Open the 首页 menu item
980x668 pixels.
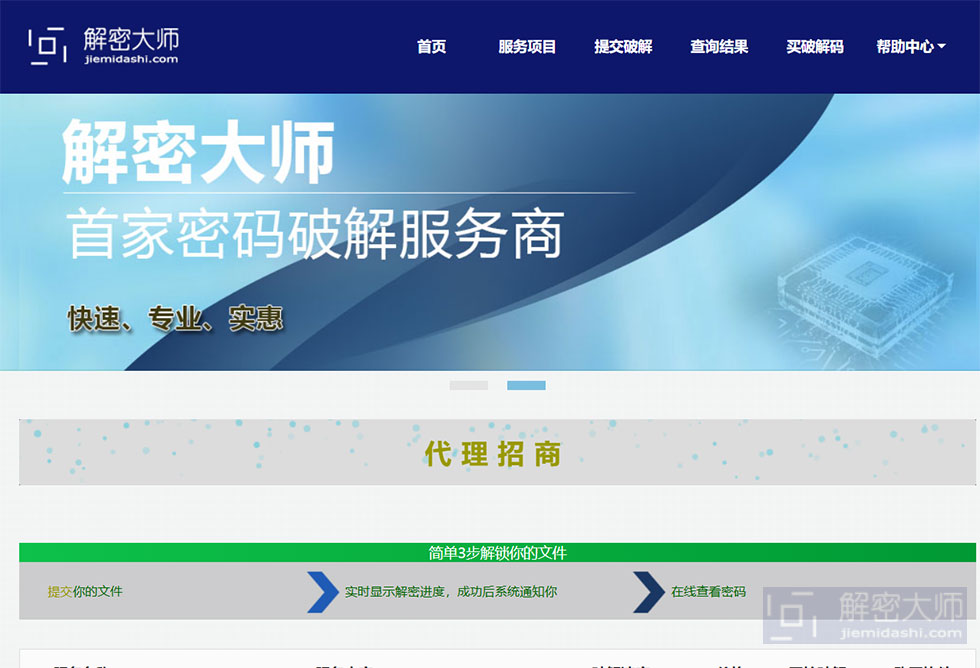431,47
